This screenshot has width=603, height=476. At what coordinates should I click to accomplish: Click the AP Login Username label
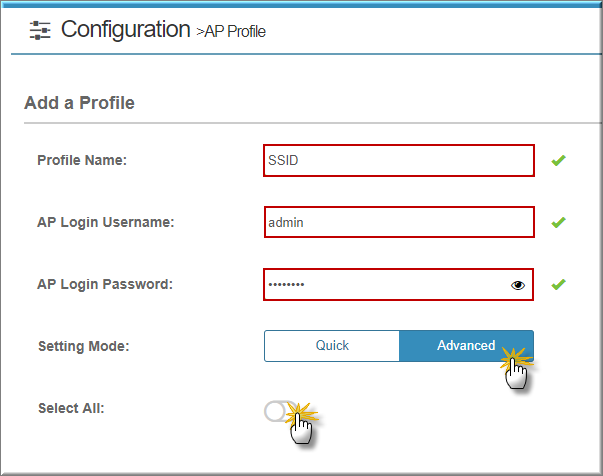point(106,222)
